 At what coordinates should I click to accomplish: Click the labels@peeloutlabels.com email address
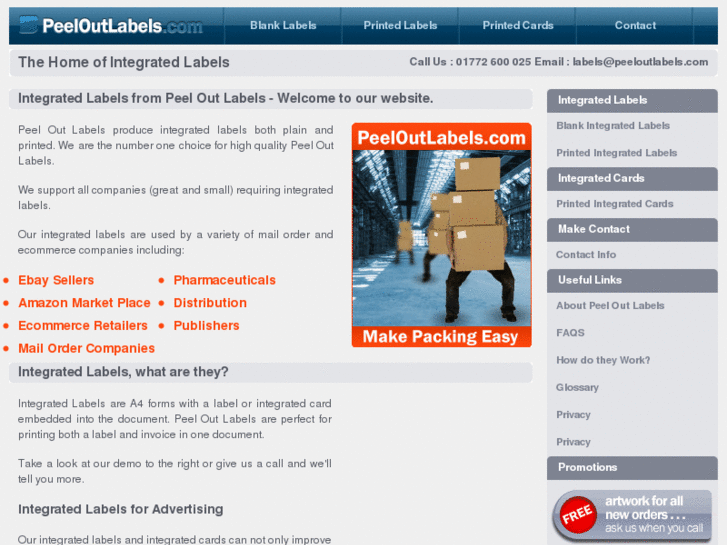click(640, 62)
